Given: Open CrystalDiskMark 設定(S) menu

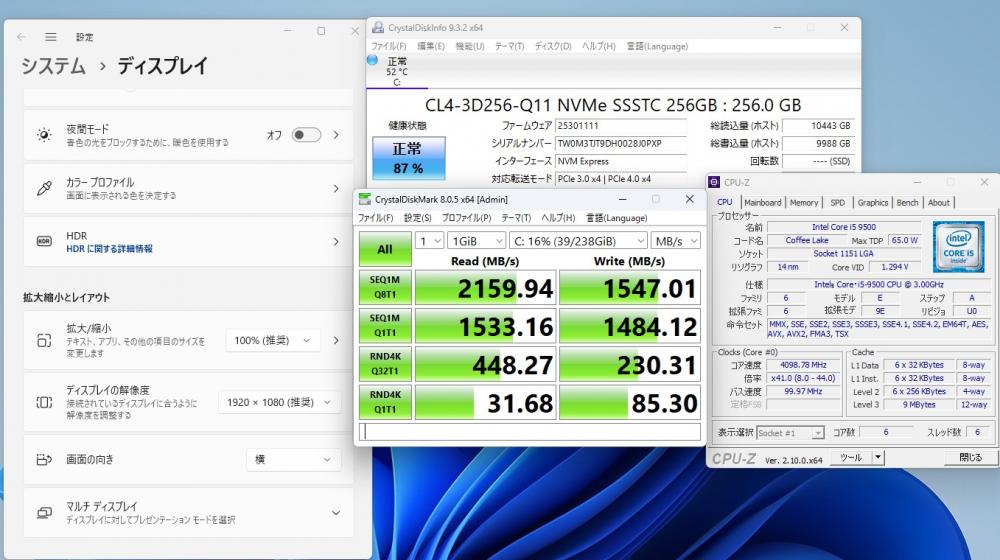Looking at the screenshot, I should (x=418, y=218).
